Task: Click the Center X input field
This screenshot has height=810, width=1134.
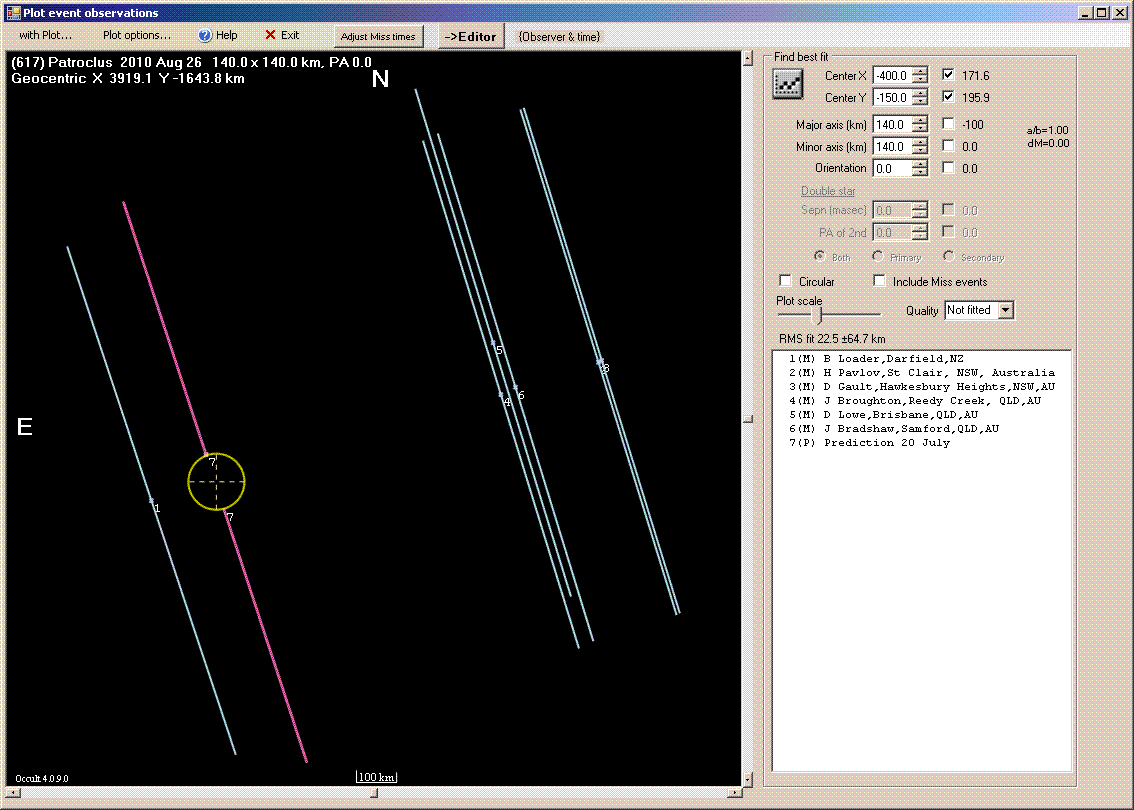Action: pyautogui.click(x=892, y=75)
